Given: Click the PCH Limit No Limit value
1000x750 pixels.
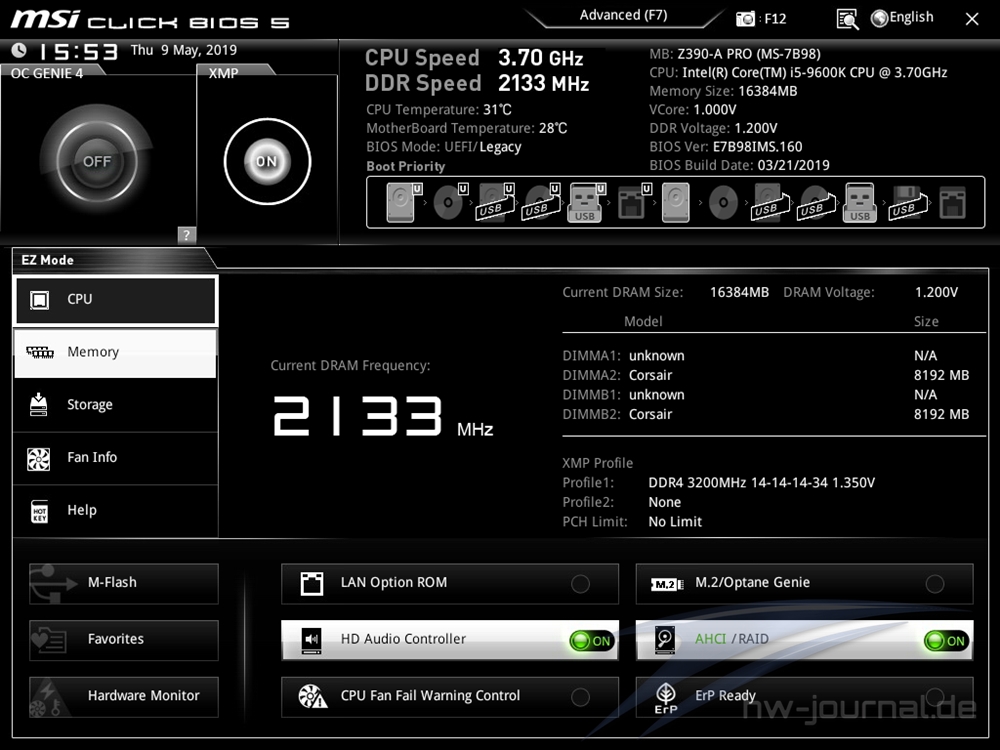Looking at the screenshot, I should click(x=675, y=522).
